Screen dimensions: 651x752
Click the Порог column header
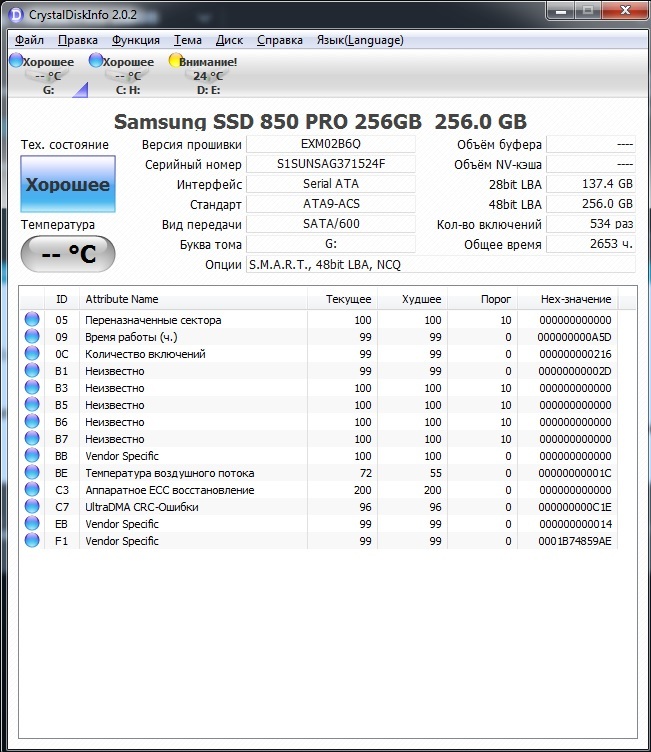coord(483,299)
